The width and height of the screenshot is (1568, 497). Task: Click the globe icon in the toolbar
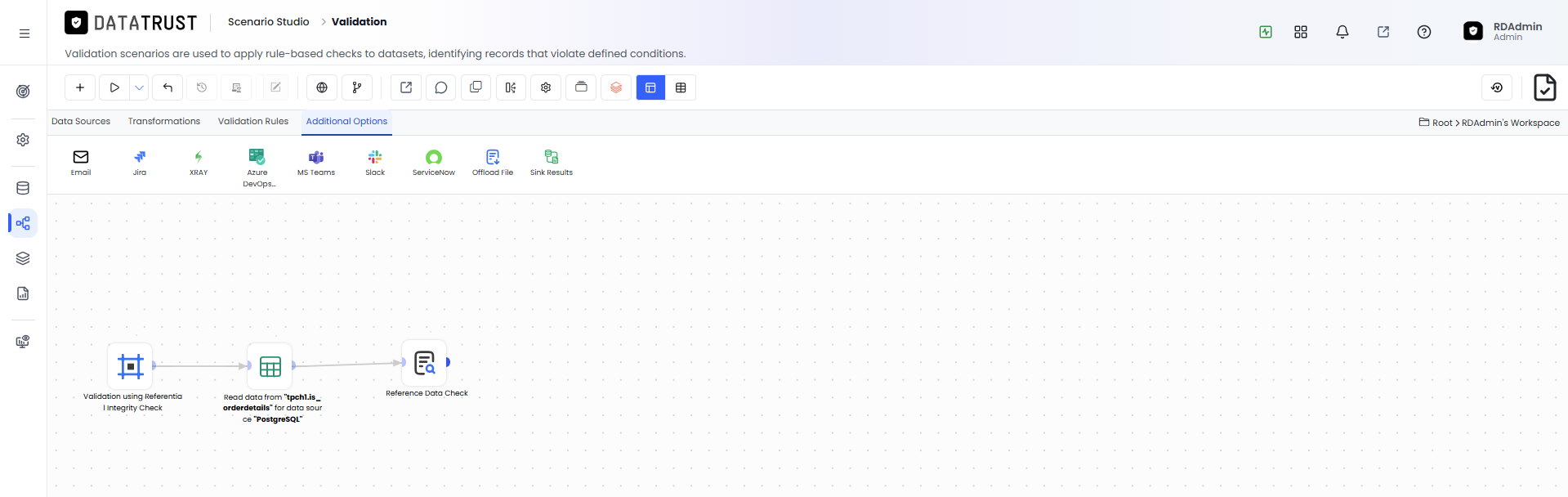pos(322,87)
